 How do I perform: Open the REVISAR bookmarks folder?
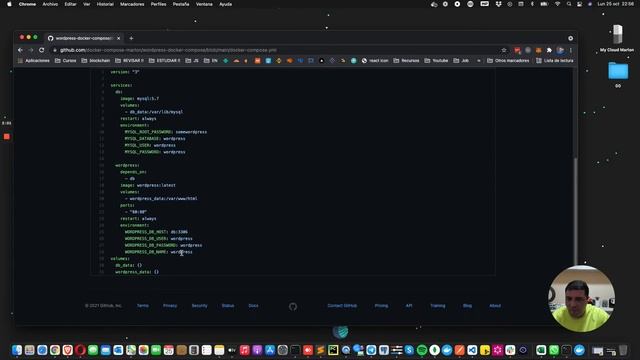[x=129, y=60]
